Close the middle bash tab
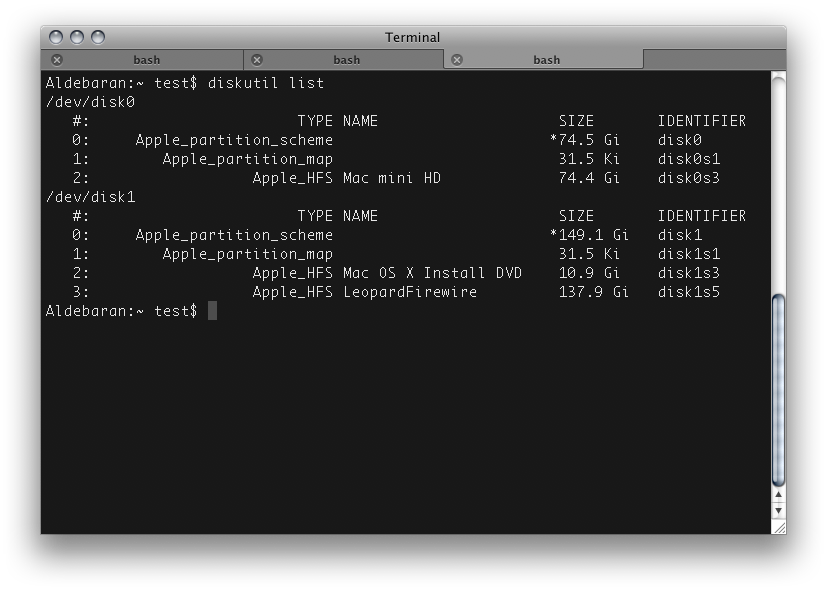827x590 pixels. coord(257,60)
